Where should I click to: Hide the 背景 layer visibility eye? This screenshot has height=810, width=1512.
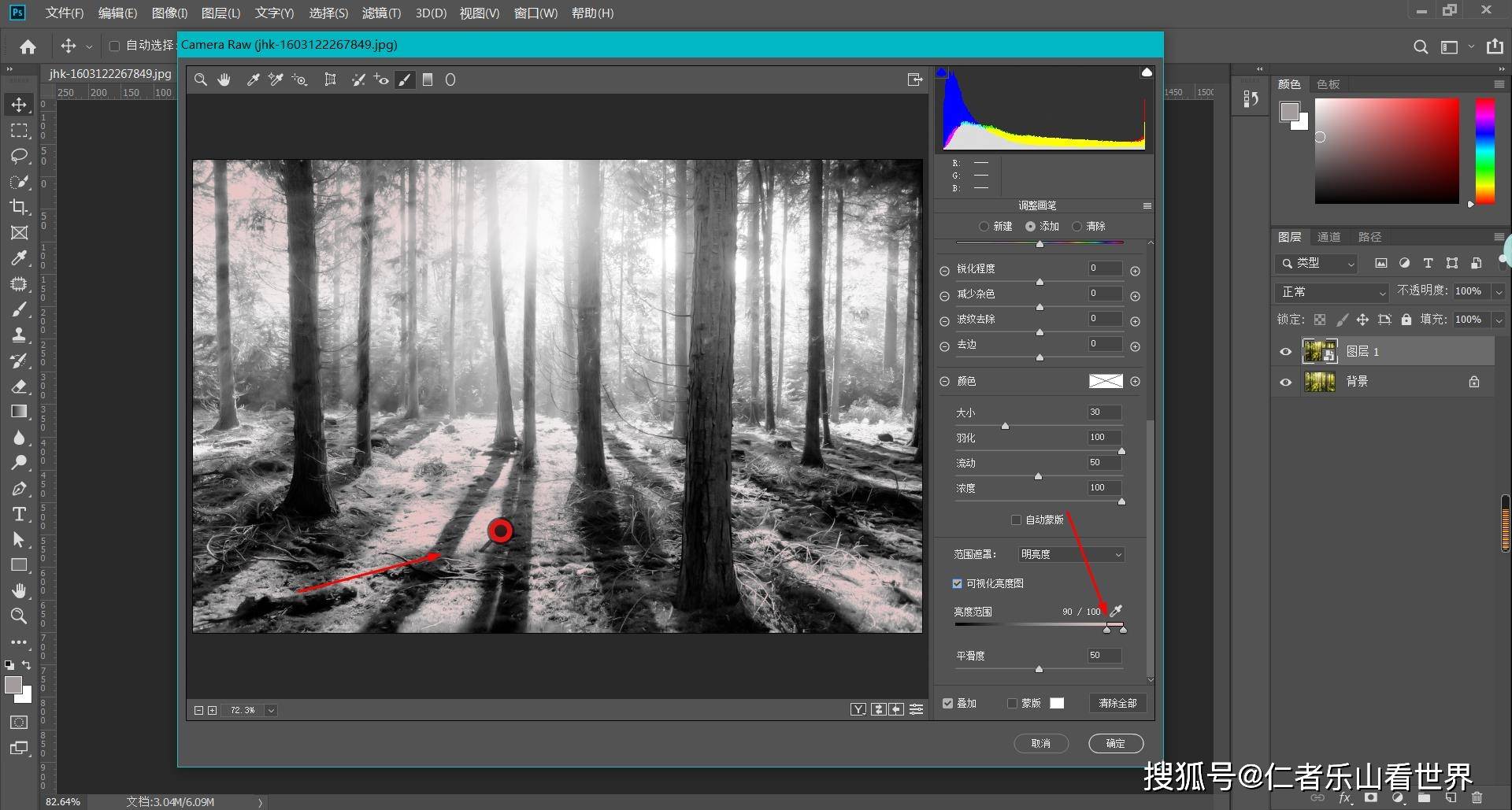pos(1286,382)
